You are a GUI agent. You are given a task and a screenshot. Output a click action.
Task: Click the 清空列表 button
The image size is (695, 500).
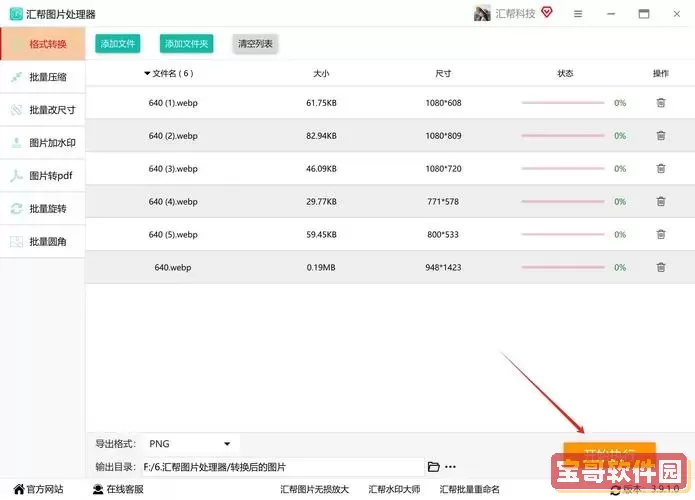coord(255,44)
